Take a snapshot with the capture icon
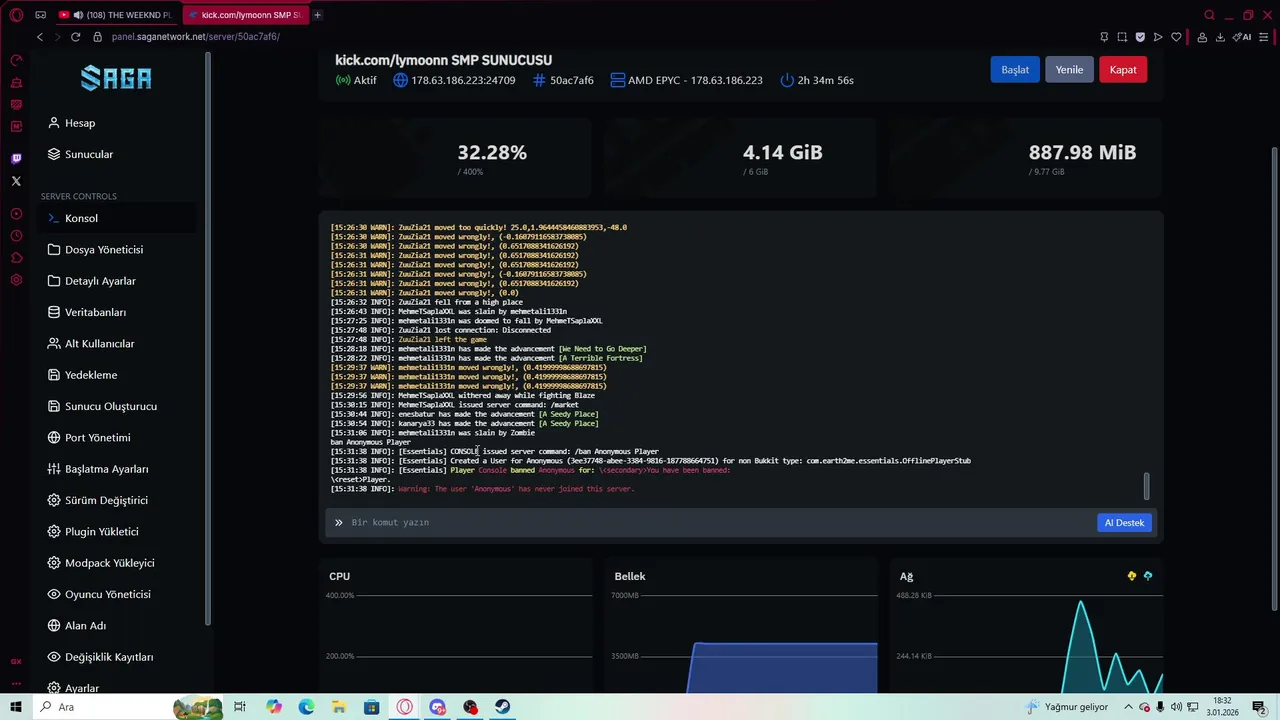Screen dimensions: 1280x720 [1122, 37]
